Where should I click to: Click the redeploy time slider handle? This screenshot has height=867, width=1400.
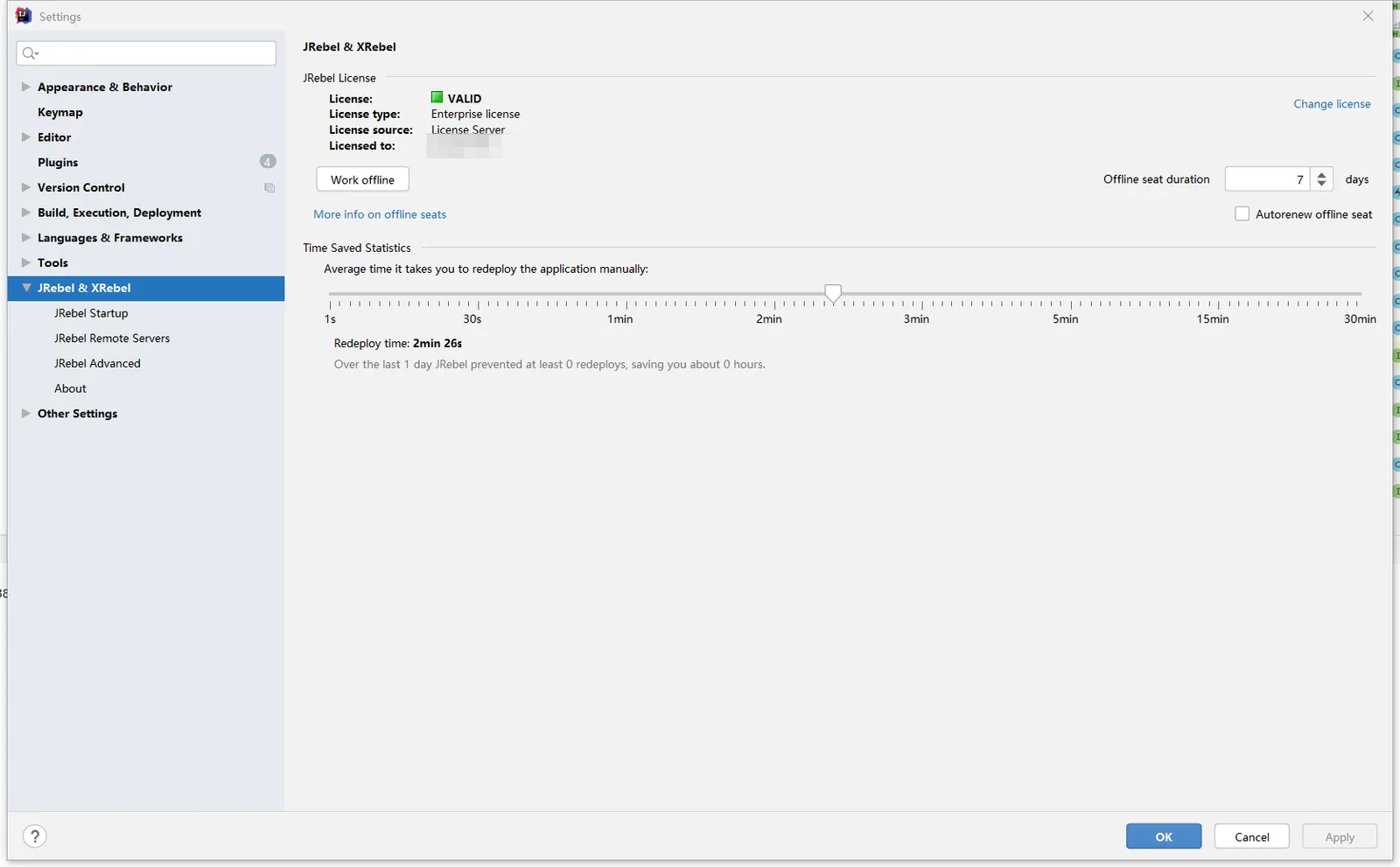[x=833, y=293]
